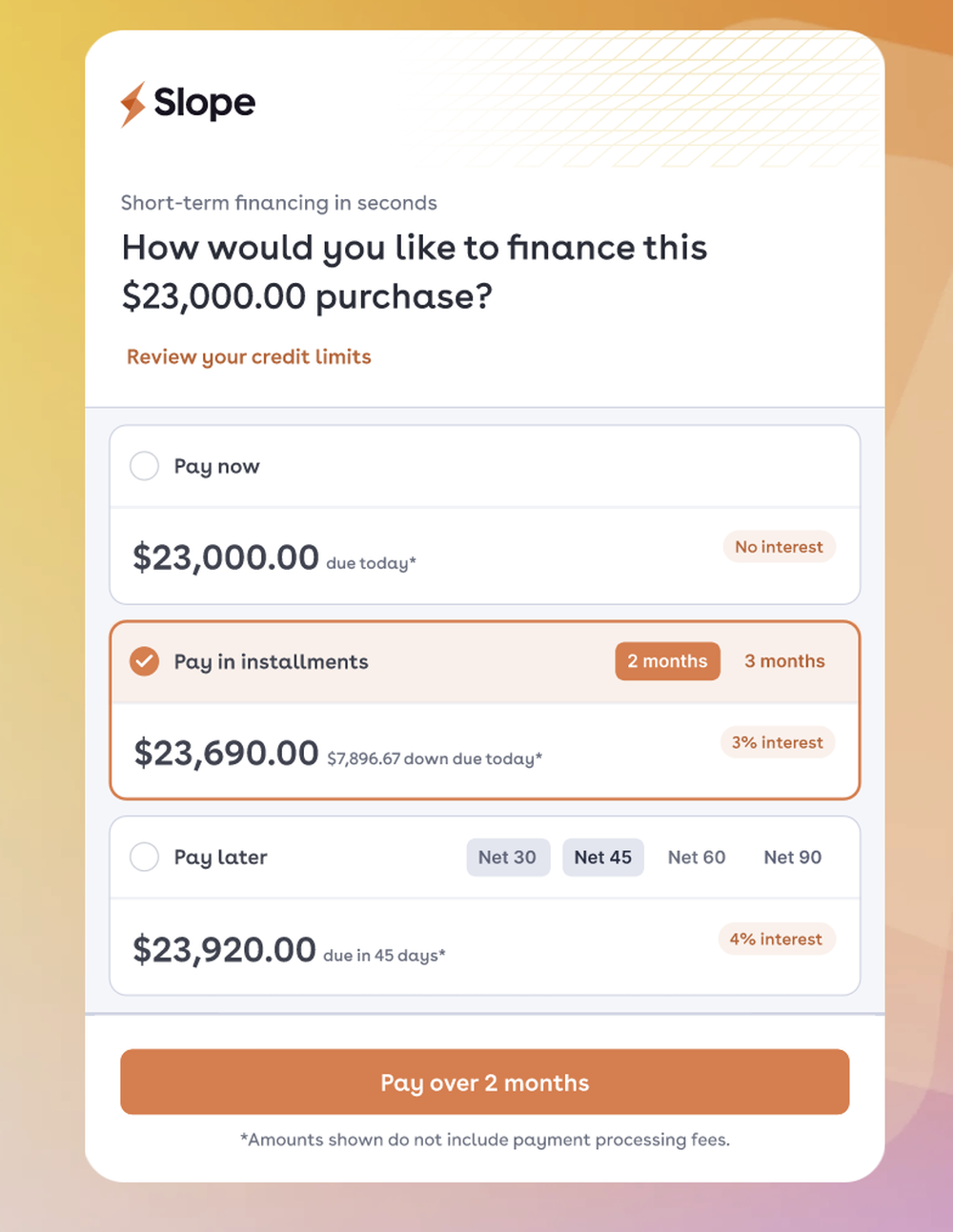Viewport: 953px width, 1232px height.
Task: Select the Pay now radio button
Action: point(145,466)
